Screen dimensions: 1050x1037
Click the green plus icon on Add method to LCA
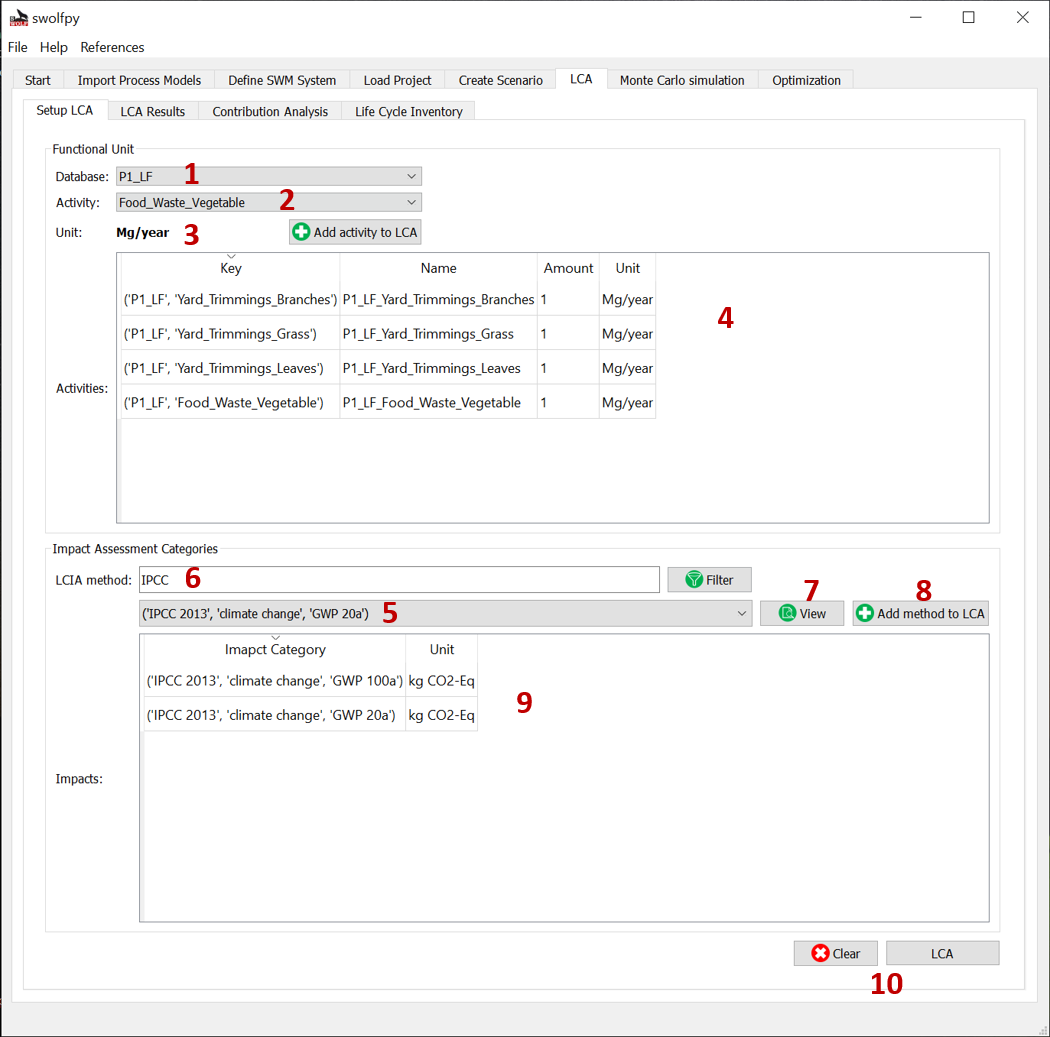click(865, 613)
